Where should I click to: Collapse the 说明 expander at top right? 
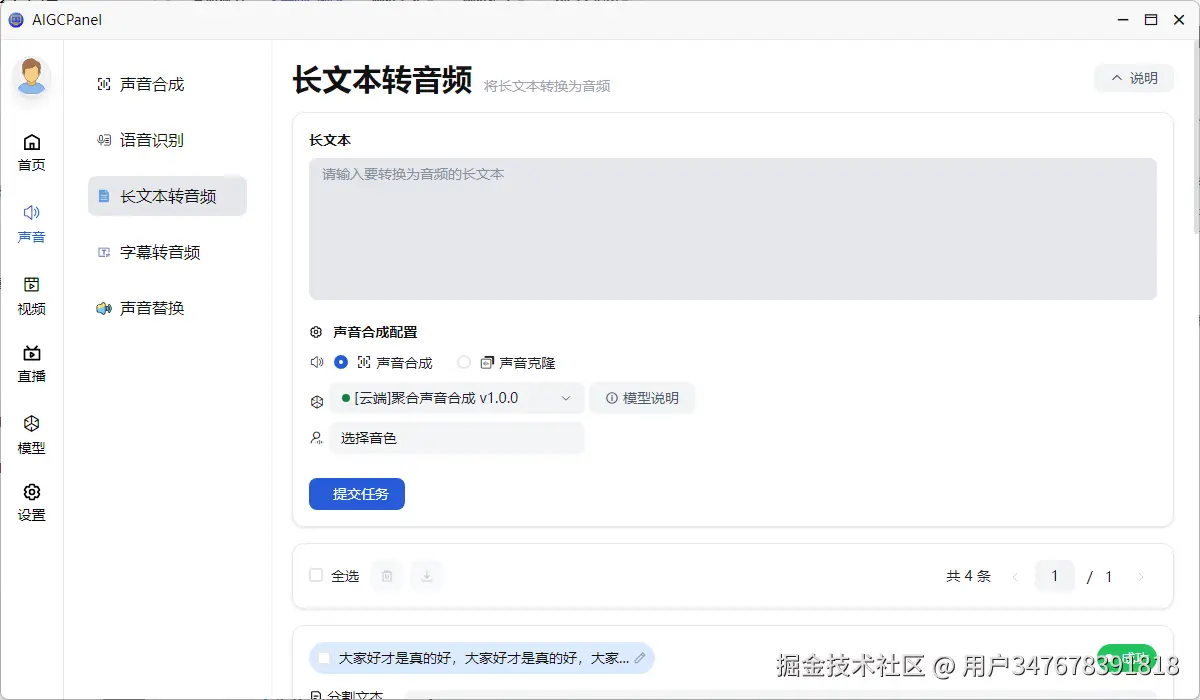1134,78
